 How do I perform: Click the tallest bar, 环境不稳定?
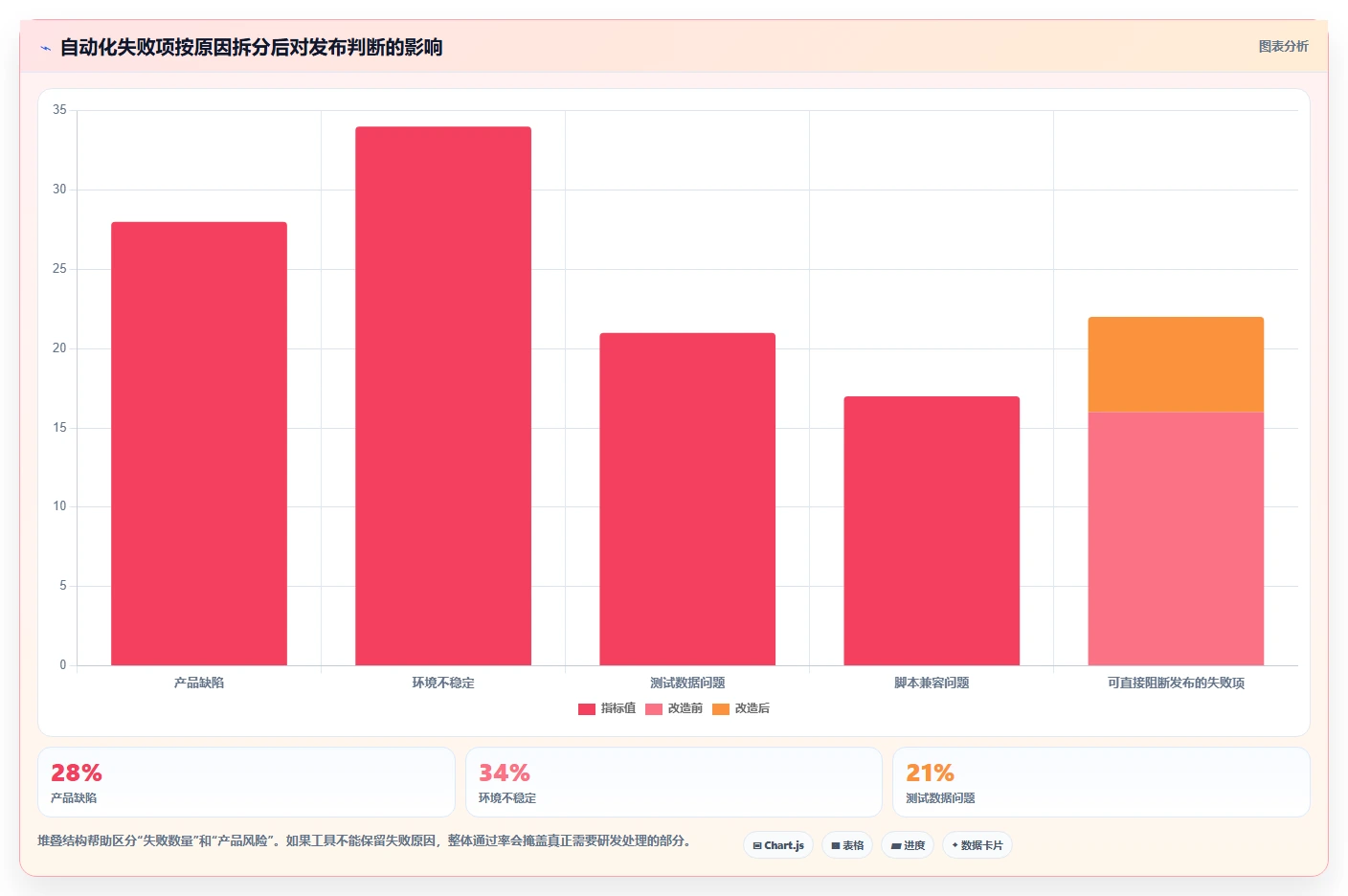(443, 396)
